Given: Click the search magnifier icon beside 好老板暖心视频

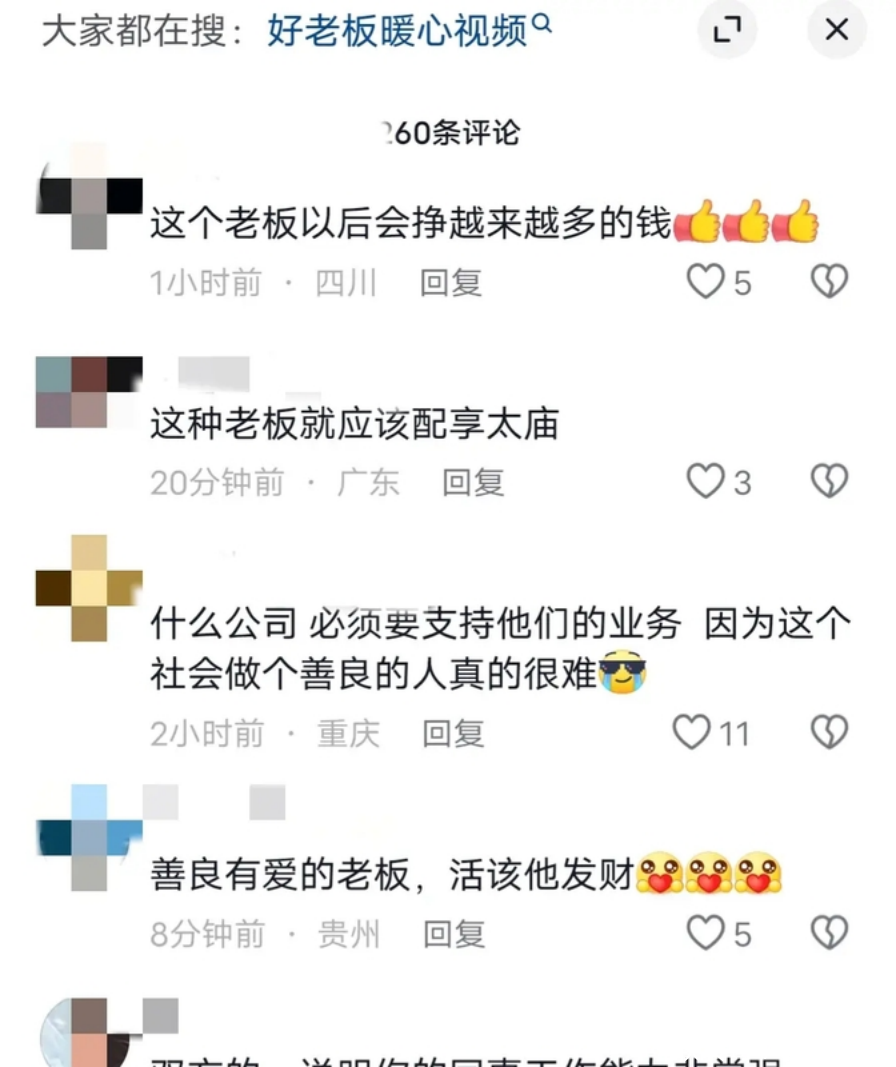Looking at the screenshot, I should tap(542, 24).
